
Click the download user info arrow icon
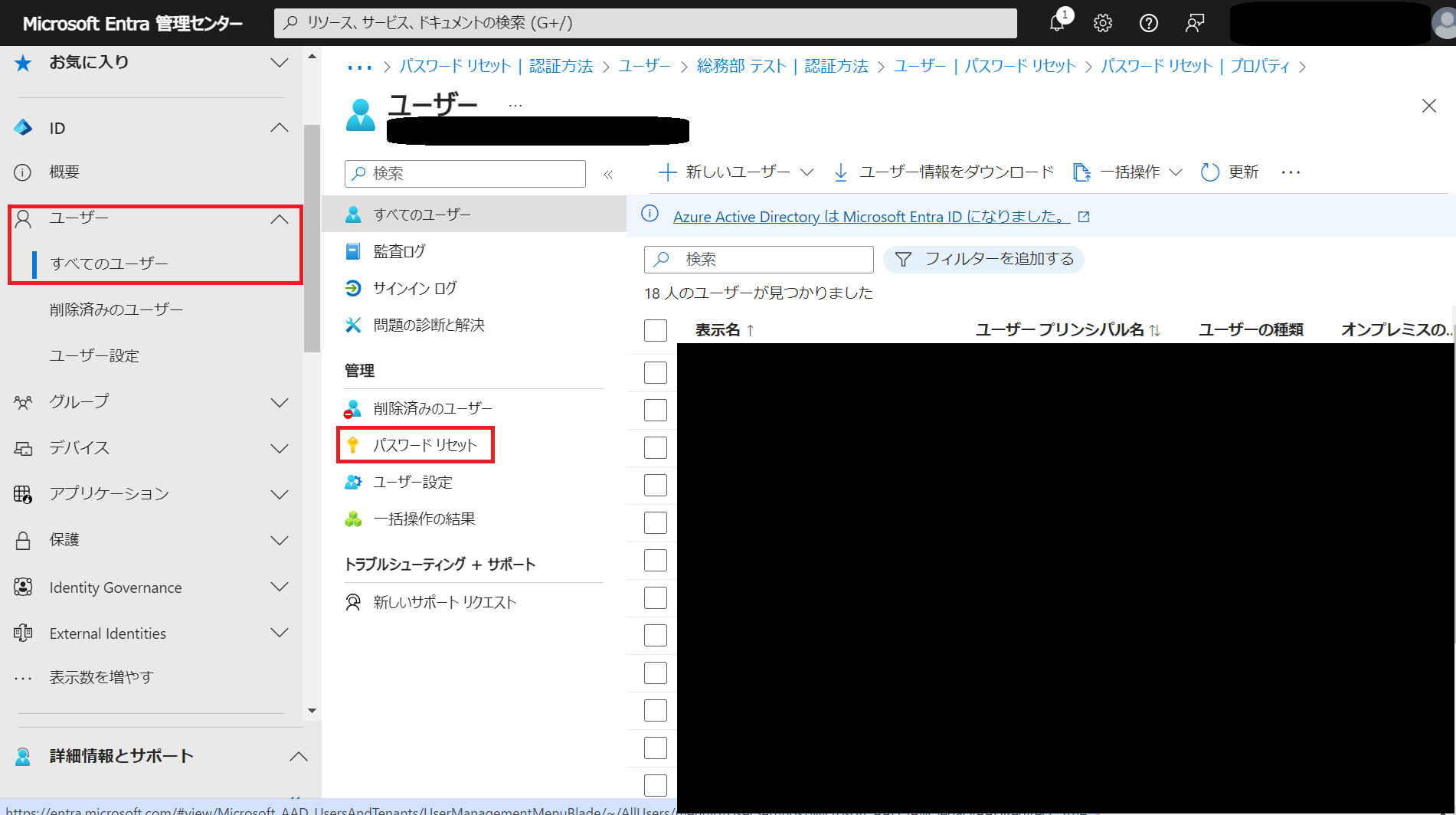pyautogui.click(x=840, y=172)
